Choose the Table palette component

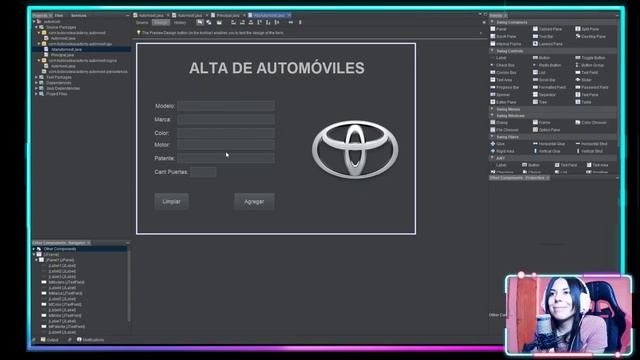click(583, 102)
